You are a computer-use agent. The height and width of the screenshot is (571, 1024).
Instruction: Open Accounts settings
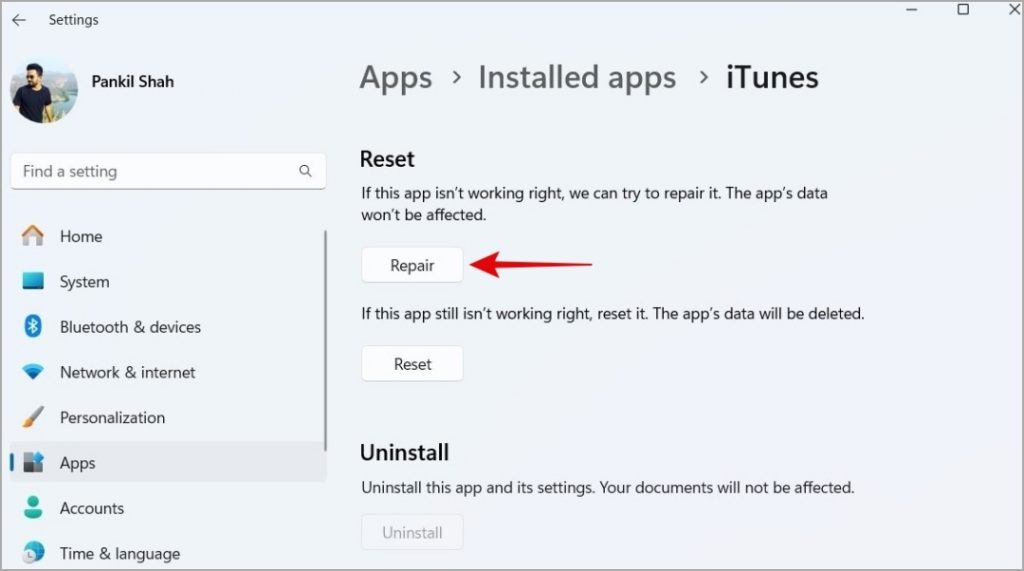coord(92,508)
